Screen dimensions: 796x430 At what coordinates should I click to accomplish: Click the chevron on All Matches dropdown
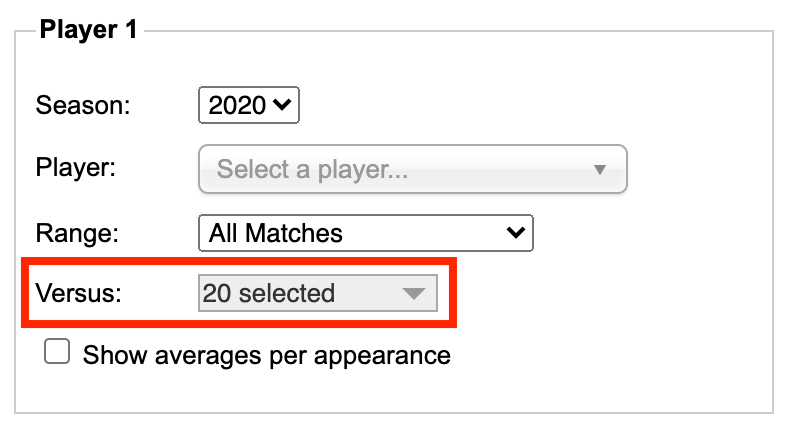515,233
